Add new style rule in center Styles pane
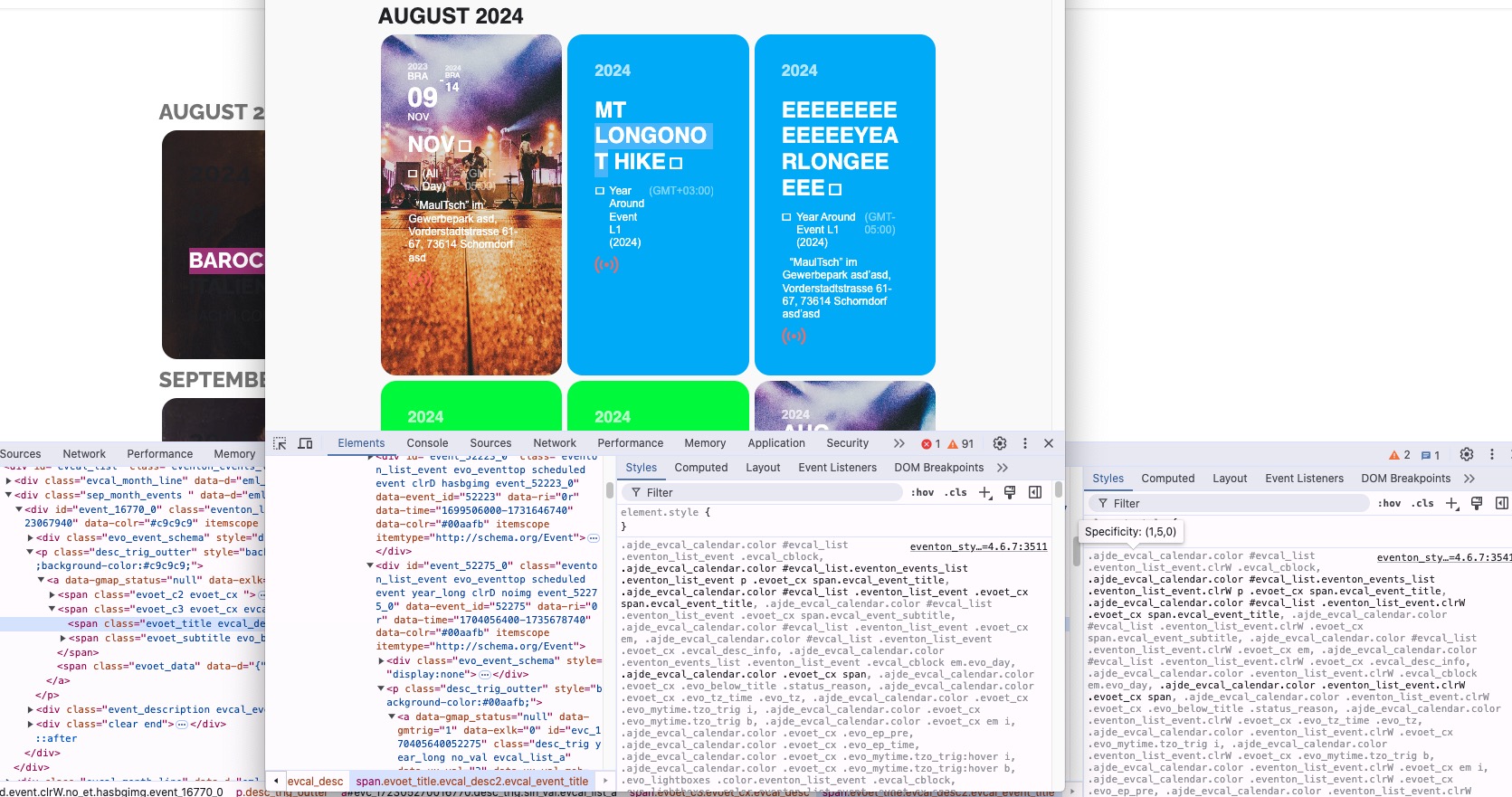This screenshot has width=1512, height=797. 985,492
